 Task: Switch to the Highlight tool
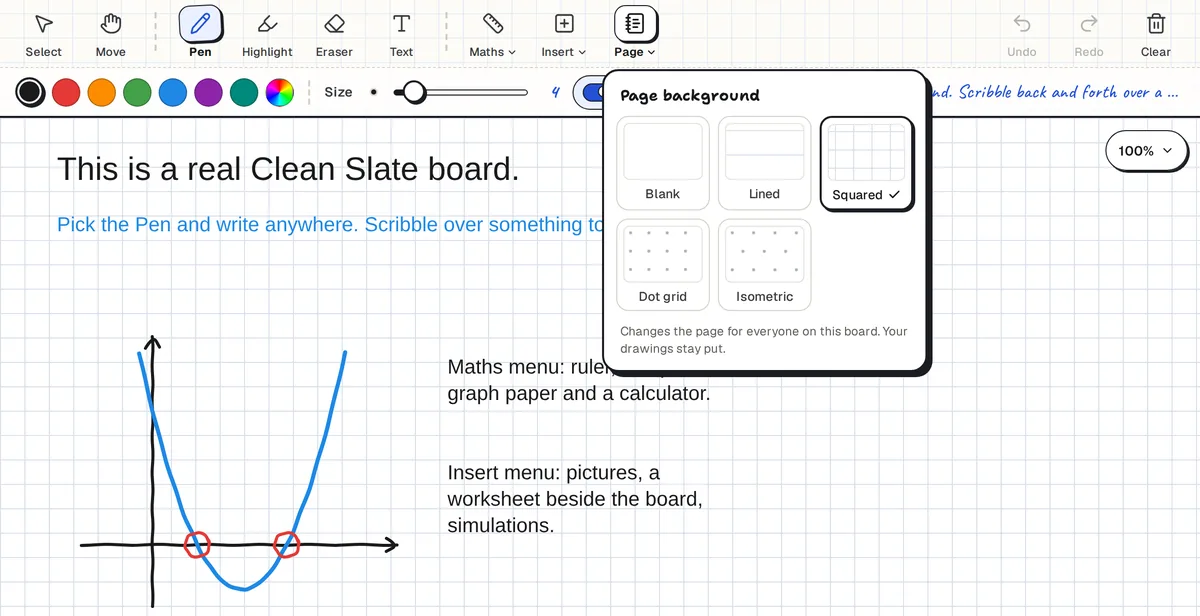(x=267, y=35)
